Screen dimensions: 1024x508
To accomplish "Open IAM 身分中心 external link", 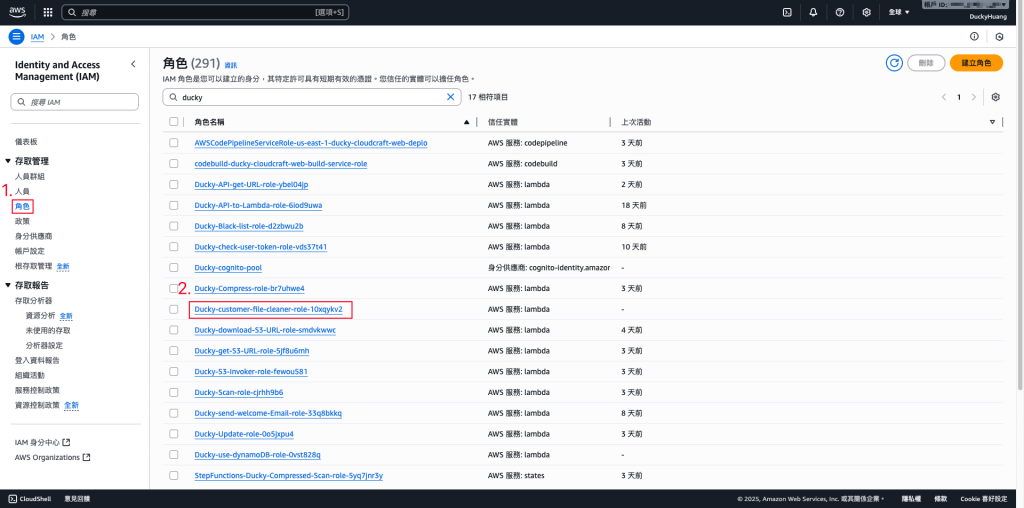I will [42, 443].
